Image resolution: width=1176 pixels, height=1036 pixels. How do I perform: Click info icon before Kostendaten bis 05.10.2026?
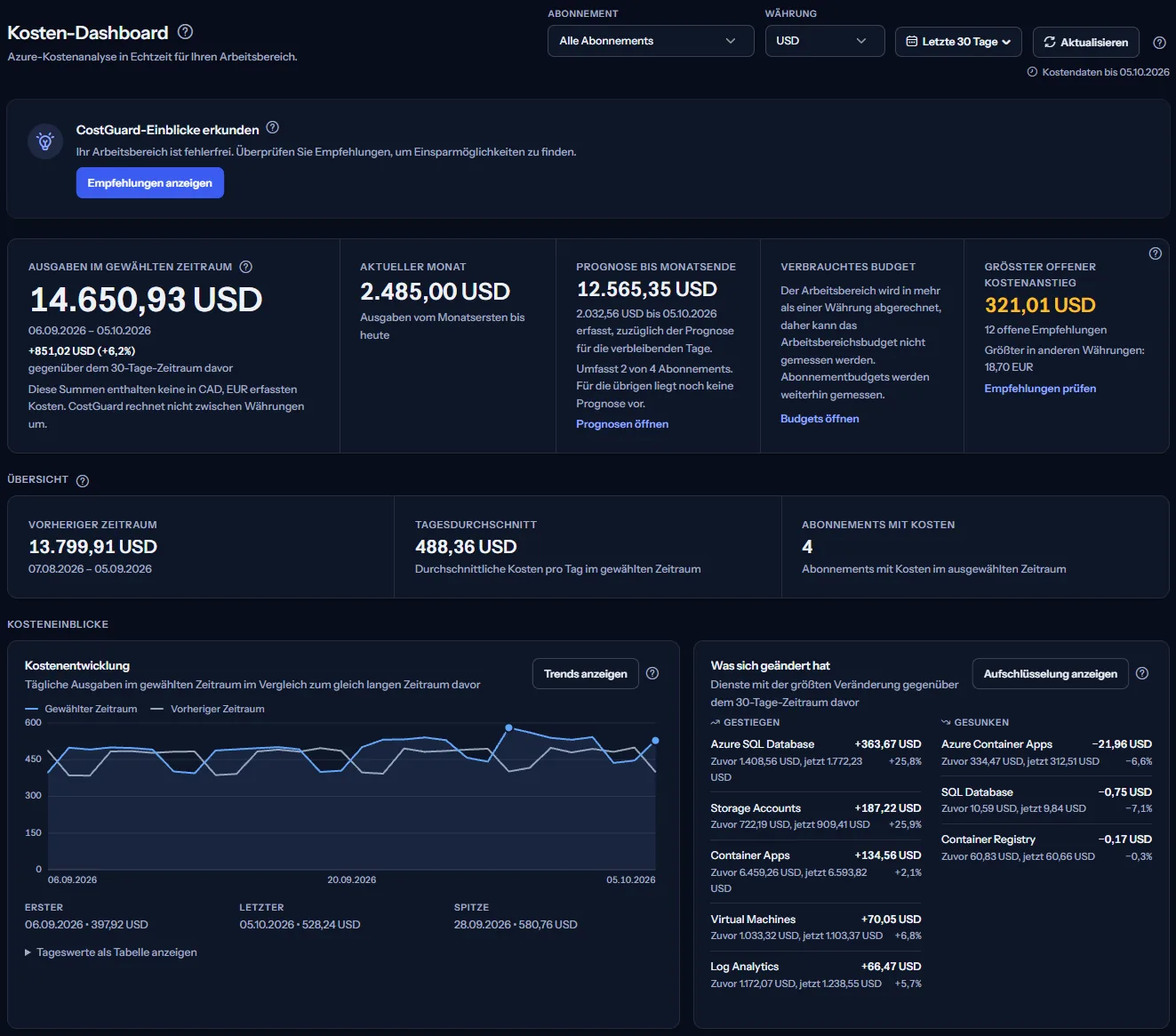coord(1032,72)
